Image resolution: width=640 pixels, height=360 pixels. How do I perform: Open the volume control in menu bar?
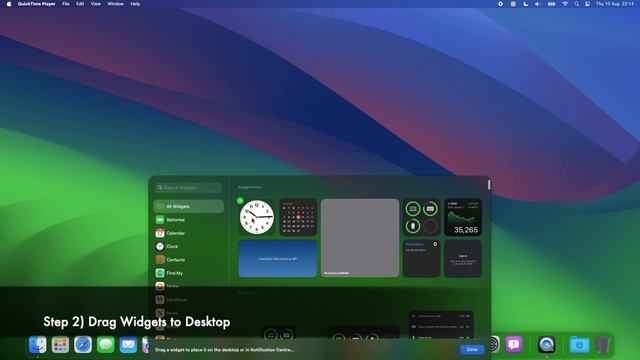pos(538,4)
